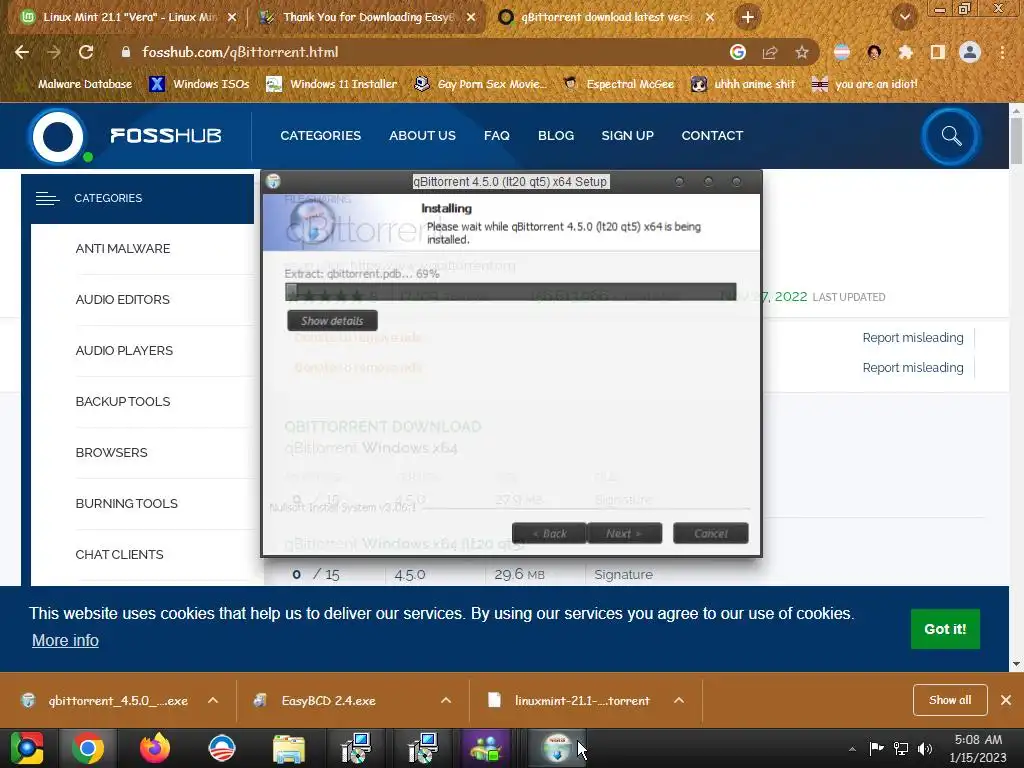Screen dimensions: 1024x768
Task: Click Signature link for 29.6 MB file
Action: click(624, 575)
